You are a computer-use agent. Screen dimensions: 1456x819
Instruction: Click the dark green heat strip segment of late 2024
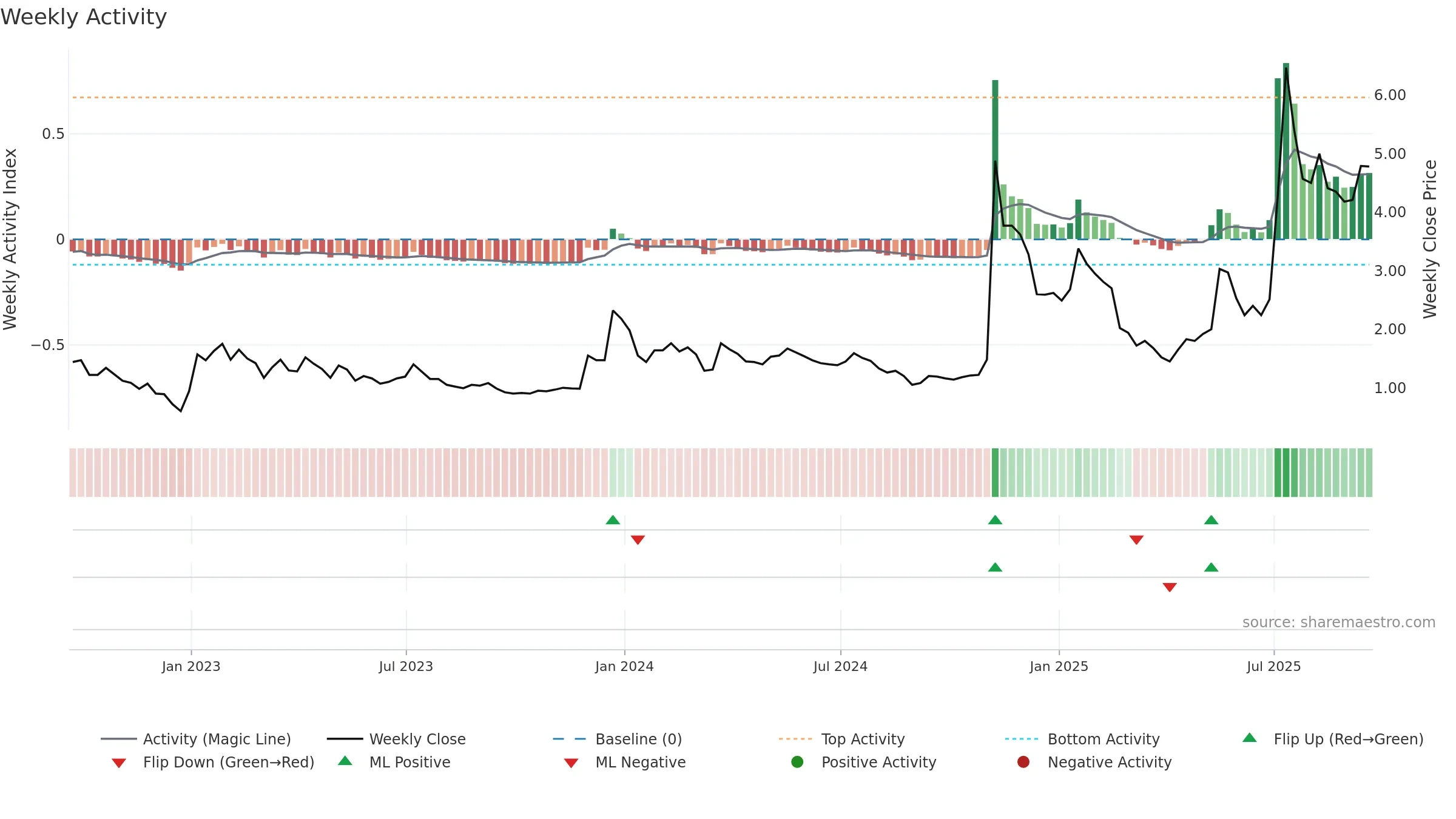(995, 473)
